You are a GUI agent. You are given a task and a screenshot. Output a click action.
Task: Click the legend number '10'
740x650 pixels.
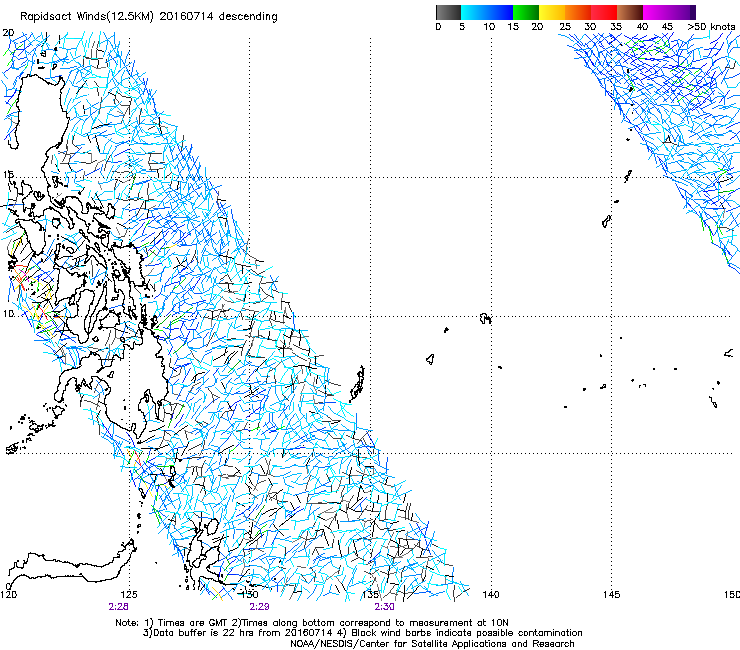click(489, 27)
